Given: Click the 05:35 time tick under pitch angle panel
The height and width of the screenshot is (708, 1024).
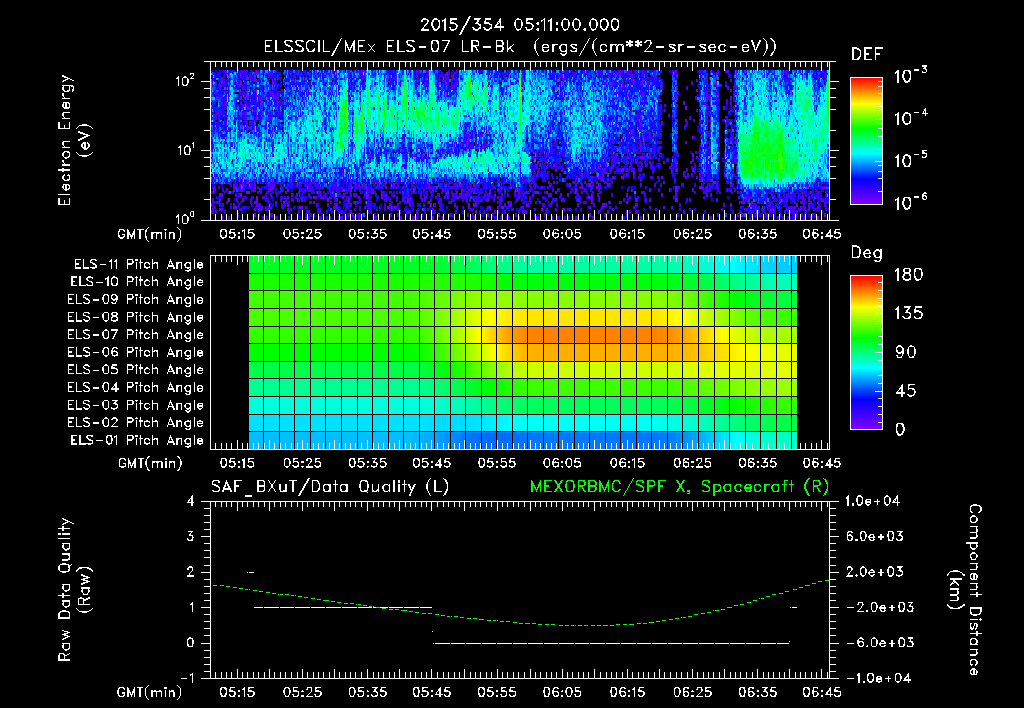Looking at the screenshot, I should click(367, 463).
